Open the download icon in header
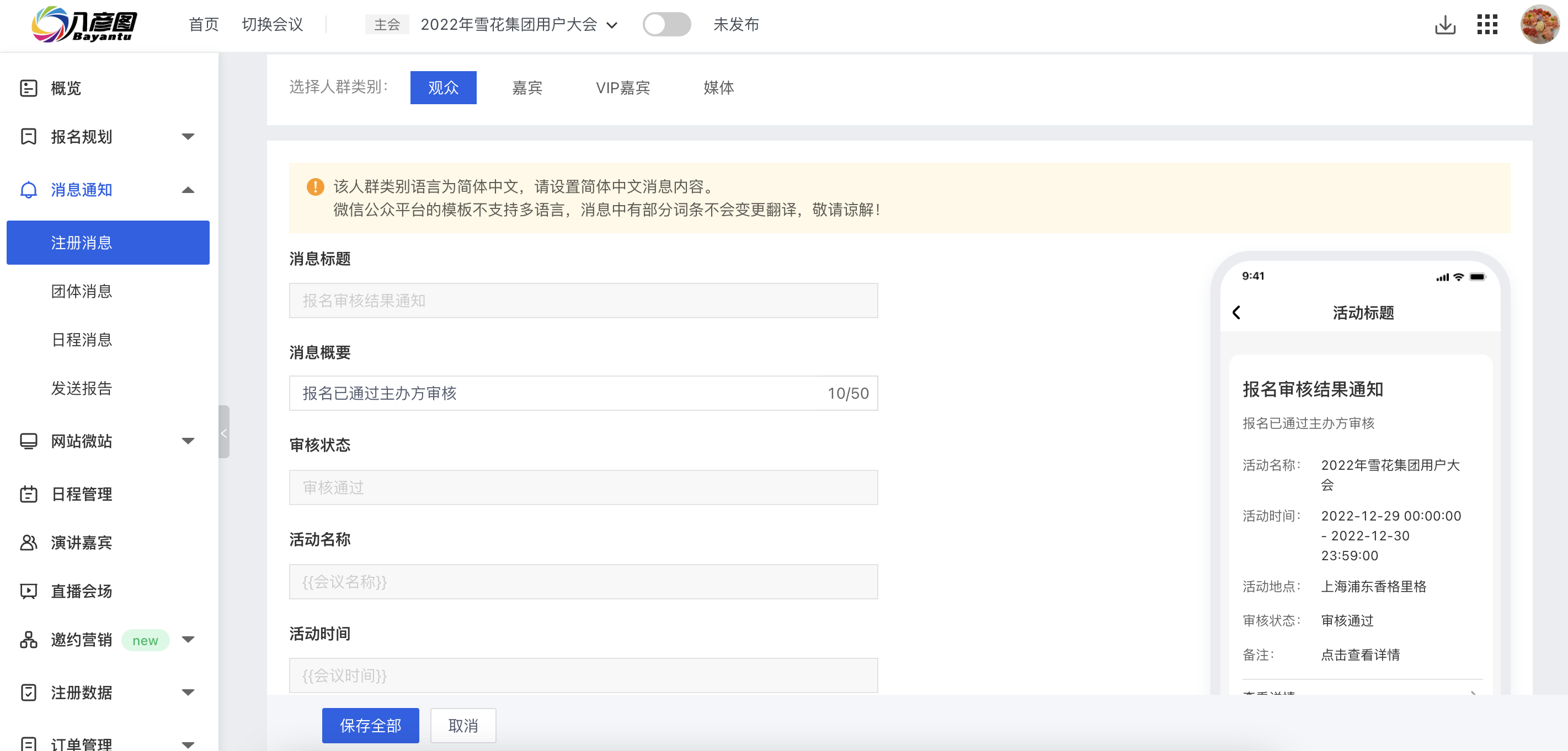 (x=1445, y=25)
